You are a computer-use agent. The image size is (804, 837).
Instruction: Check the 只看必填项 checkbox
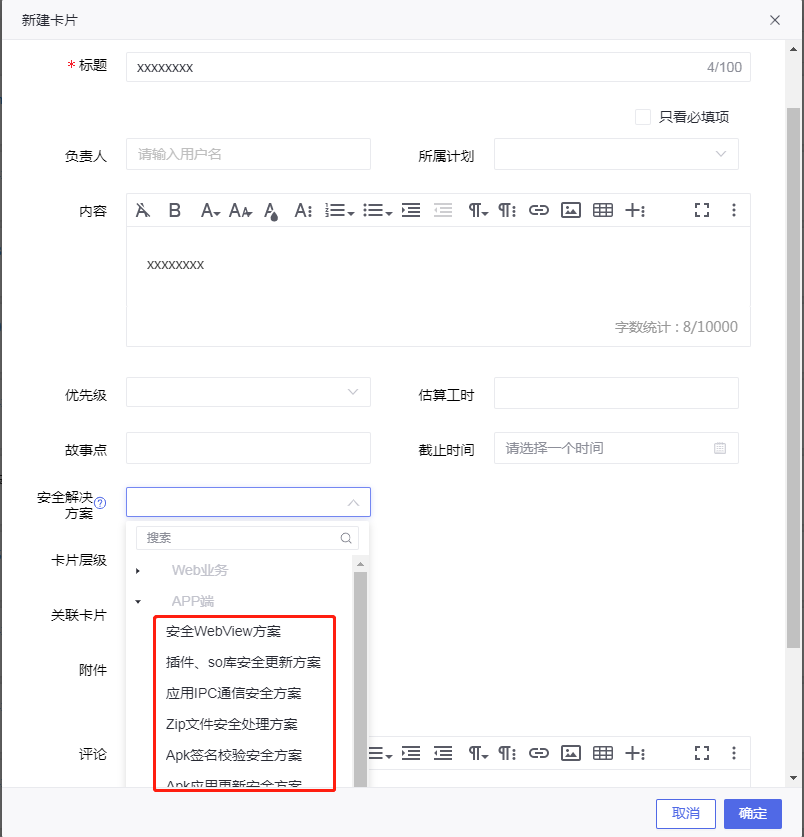[643, 117]
